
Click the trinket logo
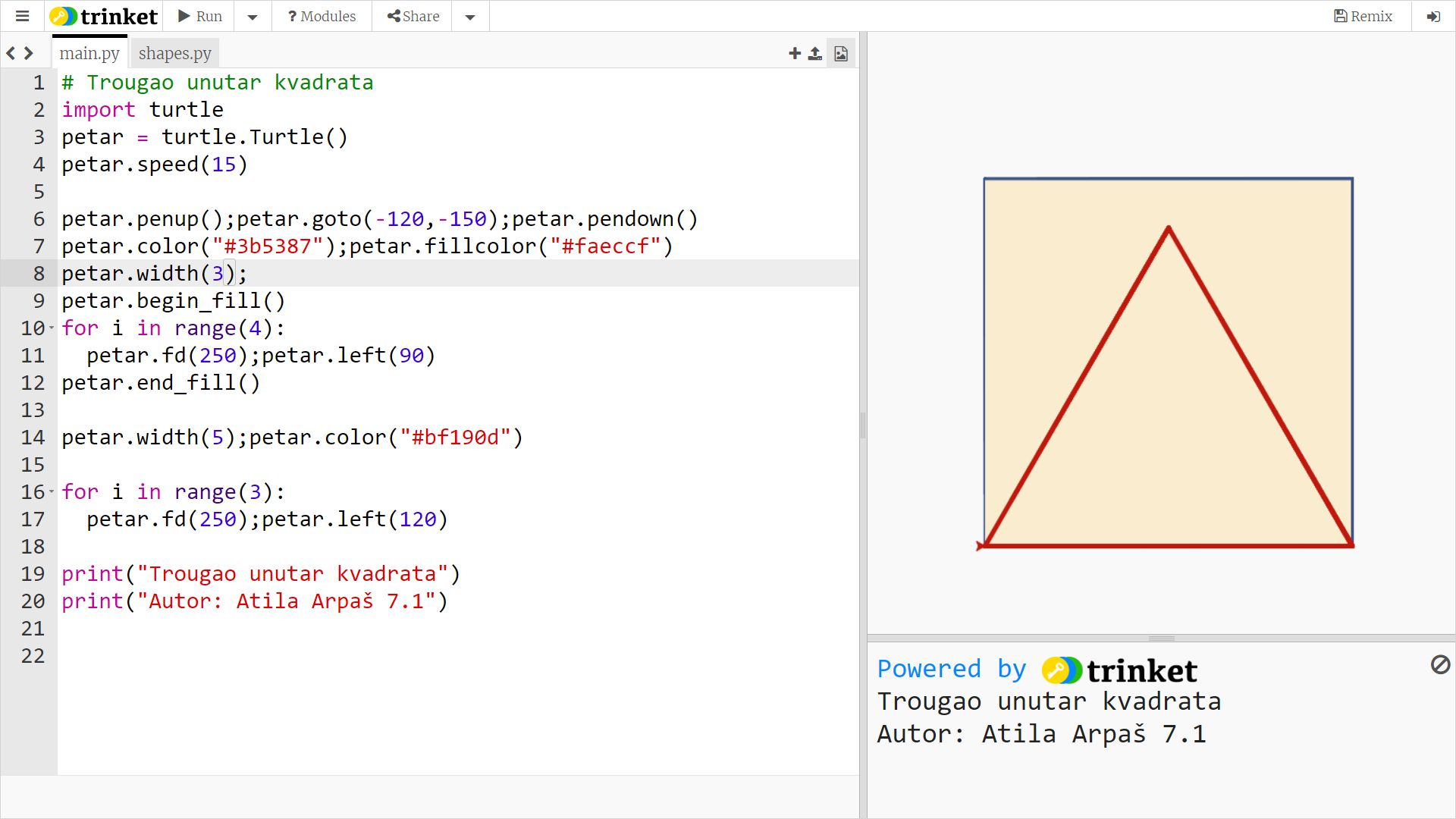[x=104, y=16]
